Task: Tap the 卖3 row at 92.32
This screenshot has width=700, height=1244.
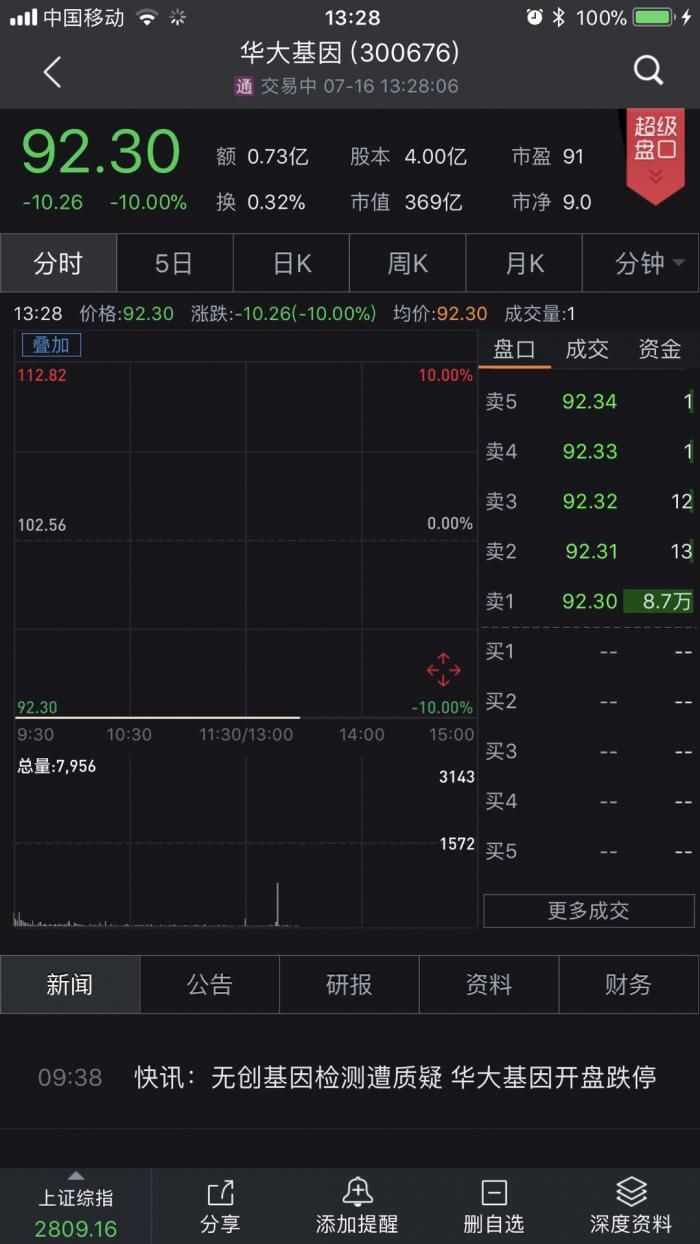Action: [589, 502]
